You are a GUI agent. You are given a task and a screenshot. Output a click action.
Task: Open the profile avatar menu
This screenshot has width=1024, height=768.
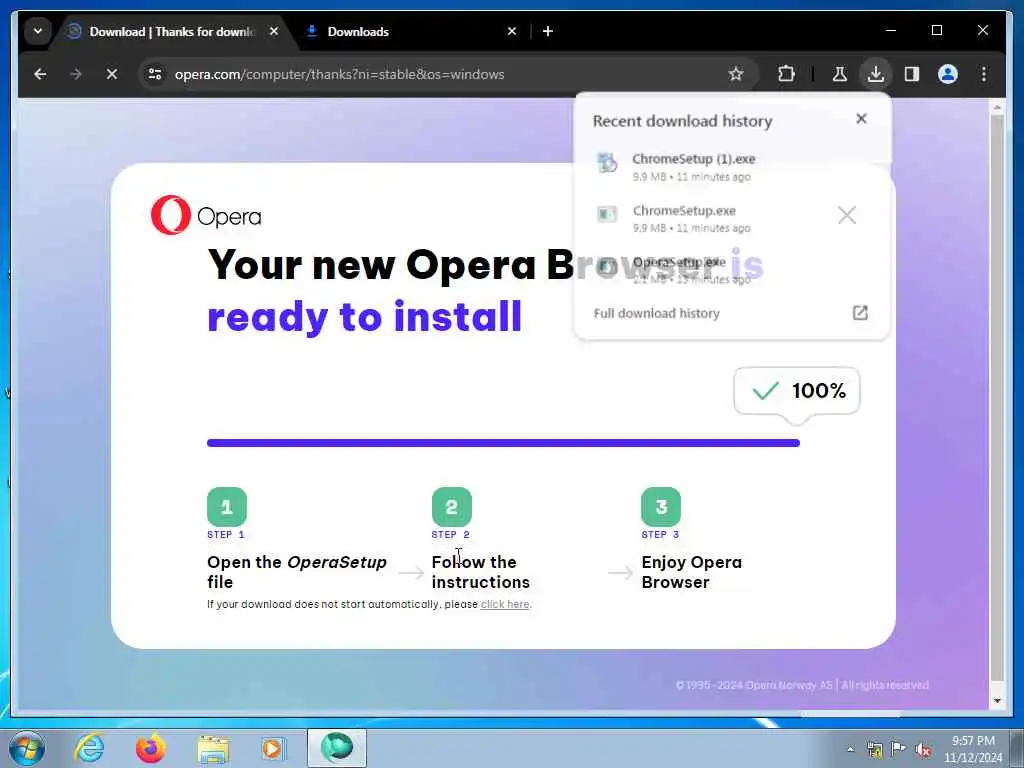tap(948, 74)
